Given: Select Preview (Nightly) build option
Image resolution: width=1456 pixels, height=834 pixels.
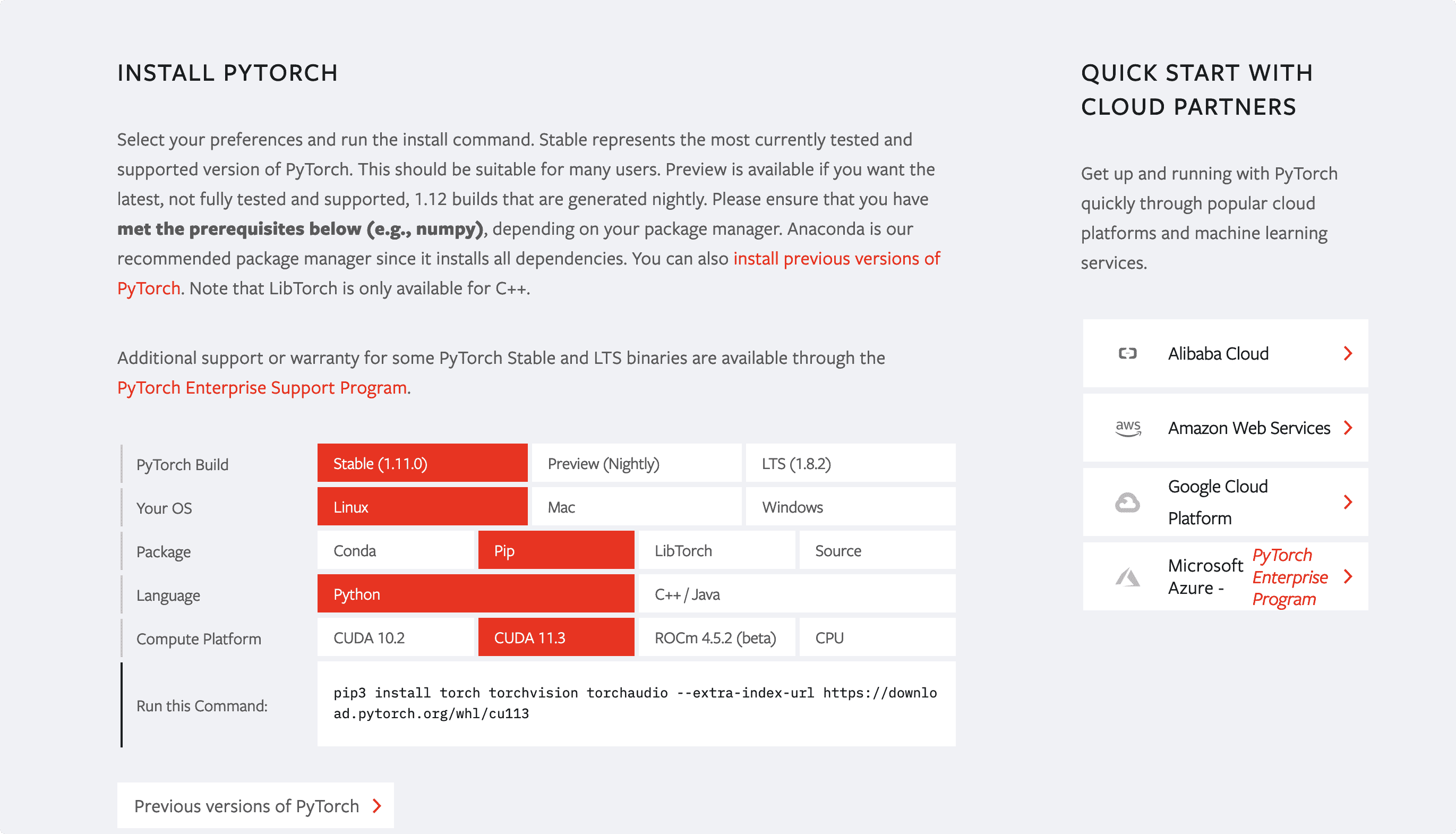Looking at the screenshot, I should (637, 463).
